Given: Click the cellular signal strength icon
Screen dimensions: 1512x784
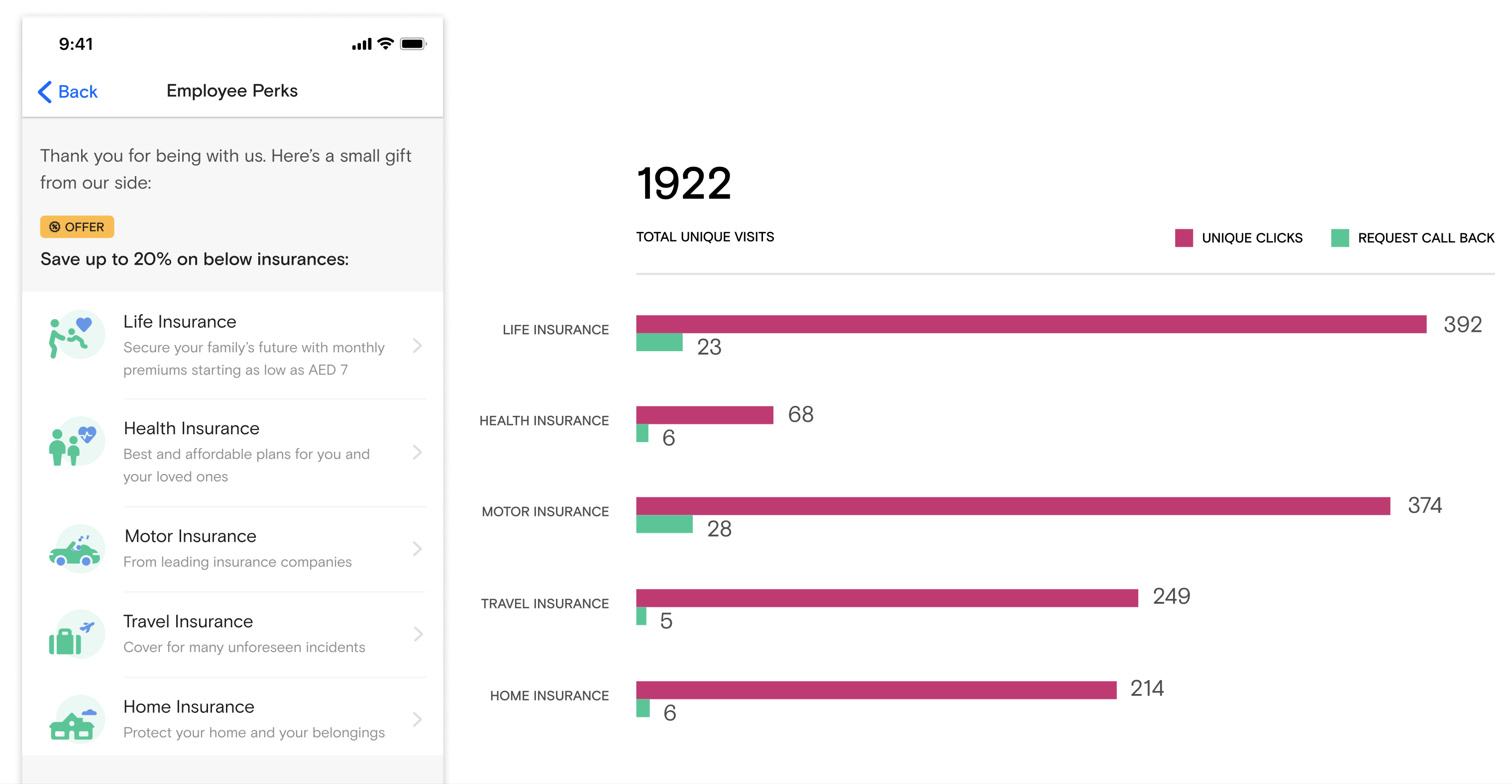Looking at the screenshot, I should point(361,44).
